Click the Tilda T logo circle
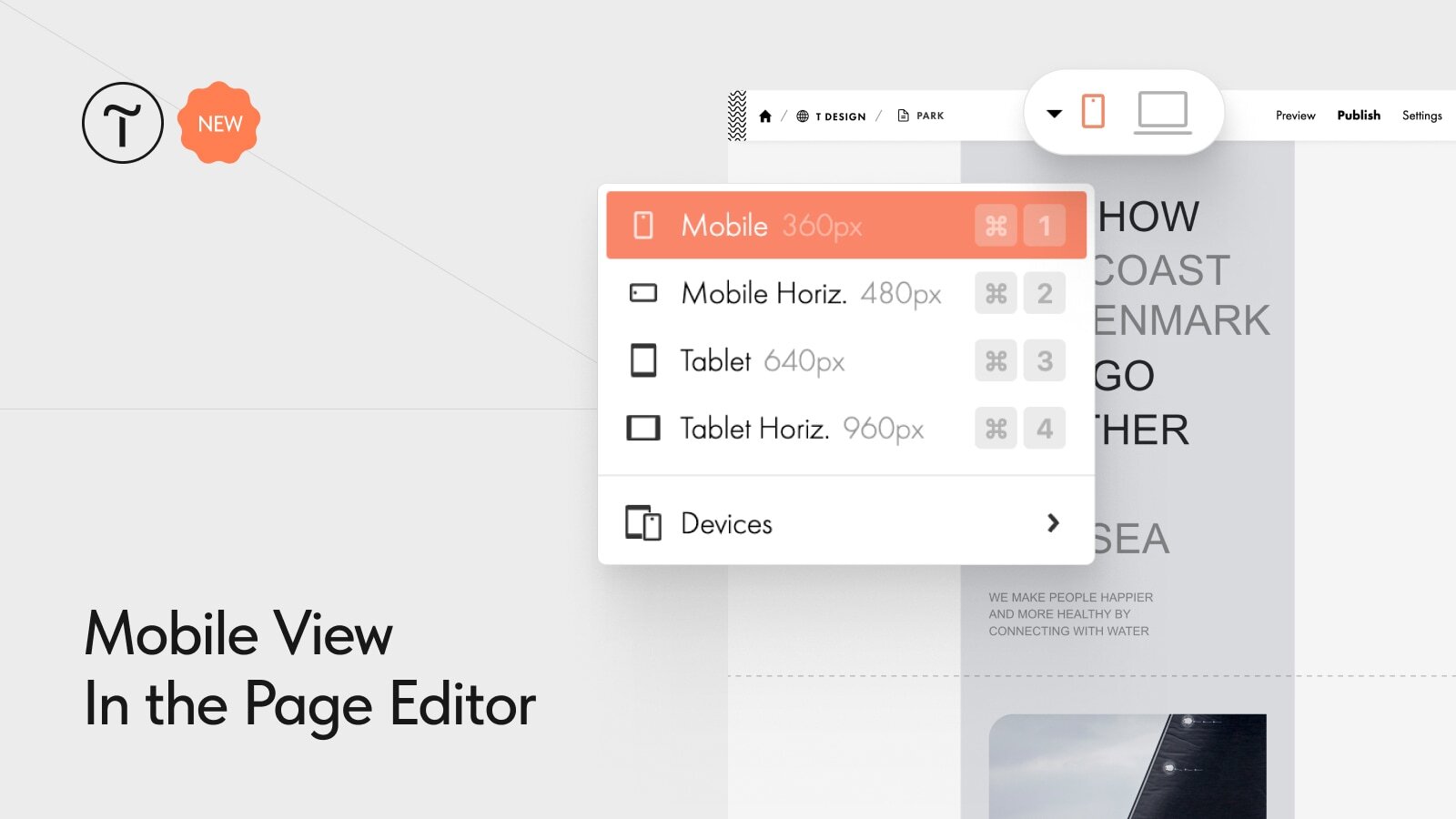 point(123,123)
